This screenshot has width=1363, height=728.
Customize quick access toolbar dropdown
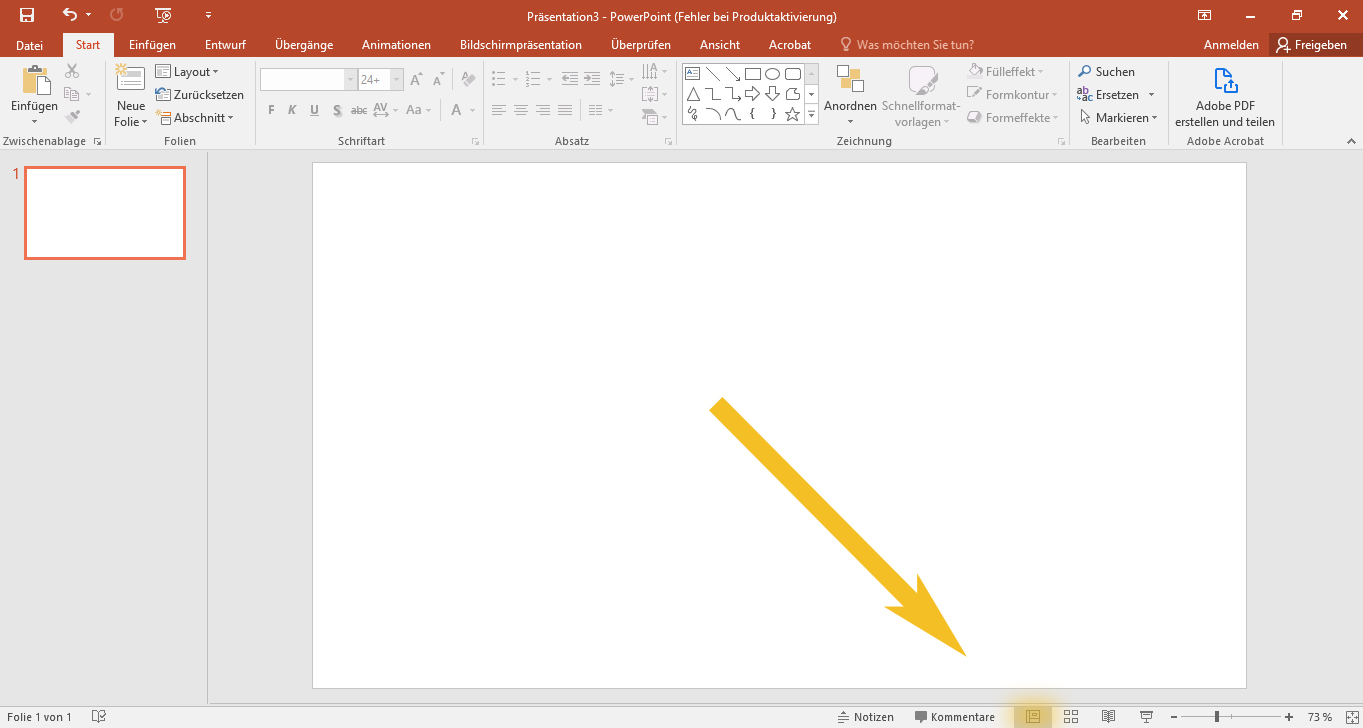(208, 15)
